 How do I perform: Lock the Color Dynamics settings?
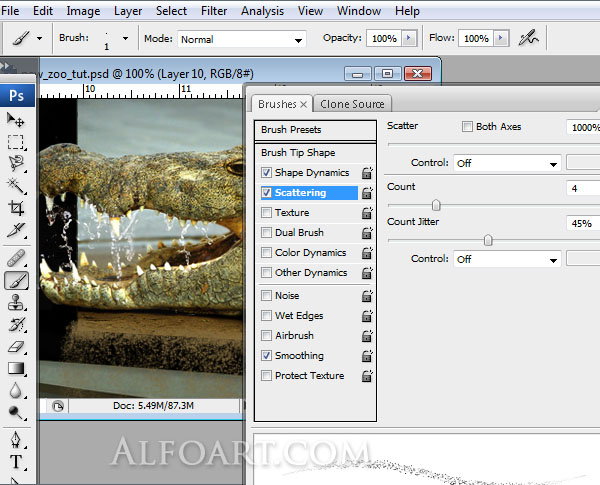tap(367, 253)
